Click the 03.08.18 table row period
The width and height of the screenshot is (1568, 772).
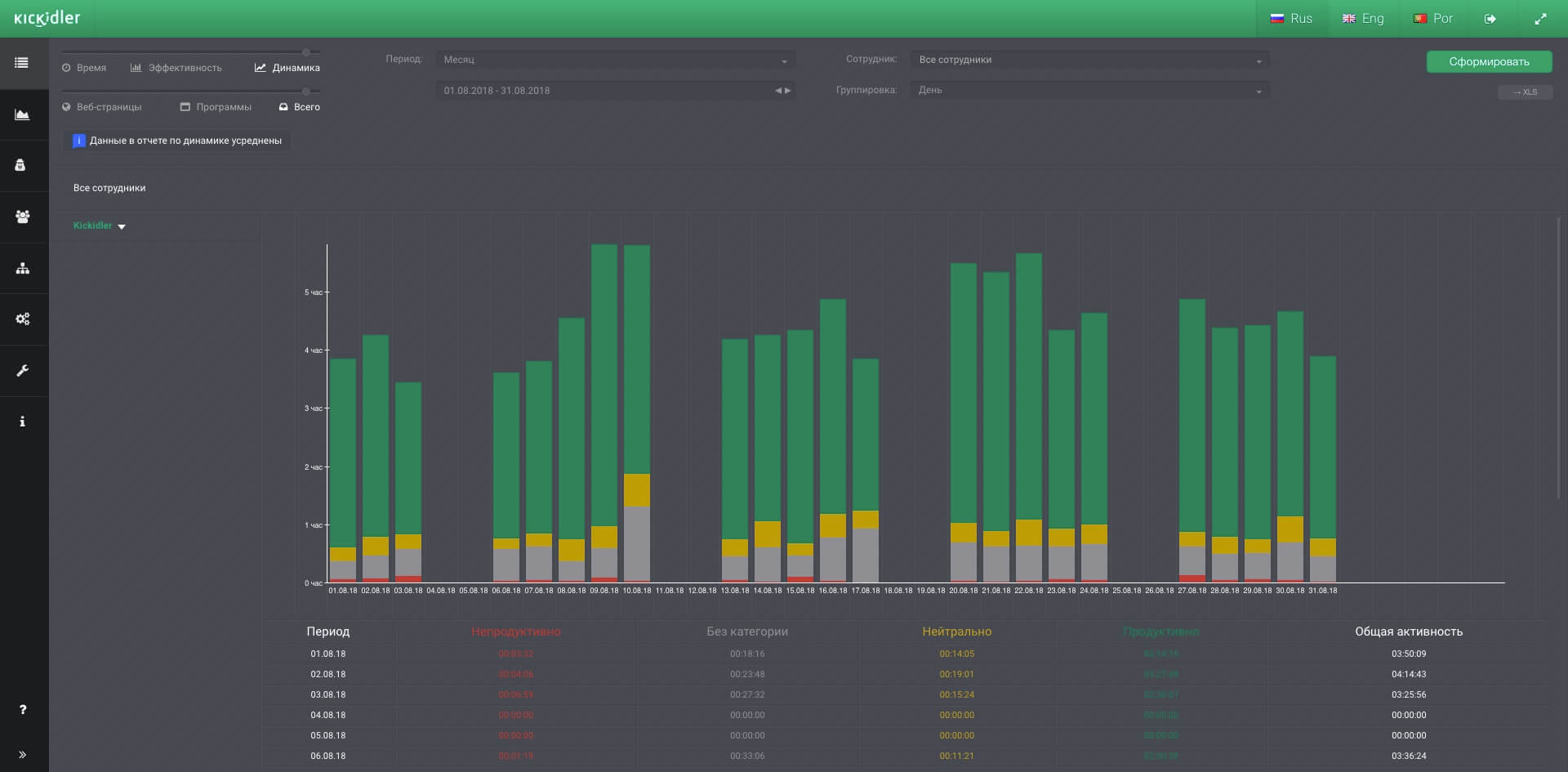[328, 694]
